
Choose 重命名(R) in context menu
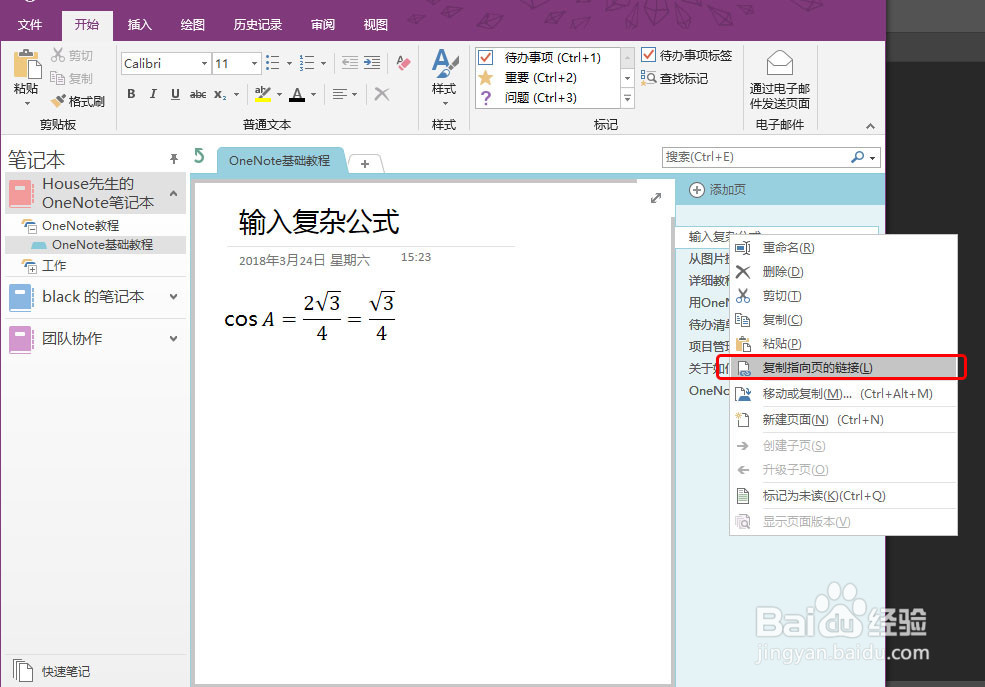coord(844,247)
